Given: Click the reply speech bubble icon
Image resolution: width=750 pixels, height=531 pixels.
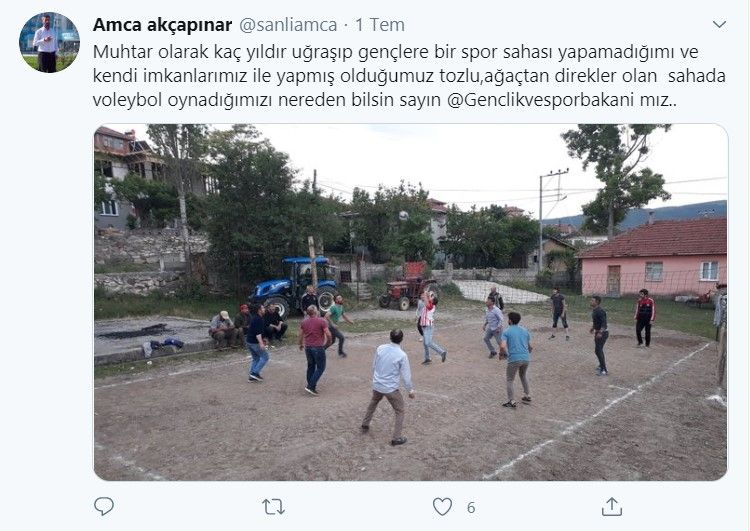Looking at the screenshot, I should point(104,506).
